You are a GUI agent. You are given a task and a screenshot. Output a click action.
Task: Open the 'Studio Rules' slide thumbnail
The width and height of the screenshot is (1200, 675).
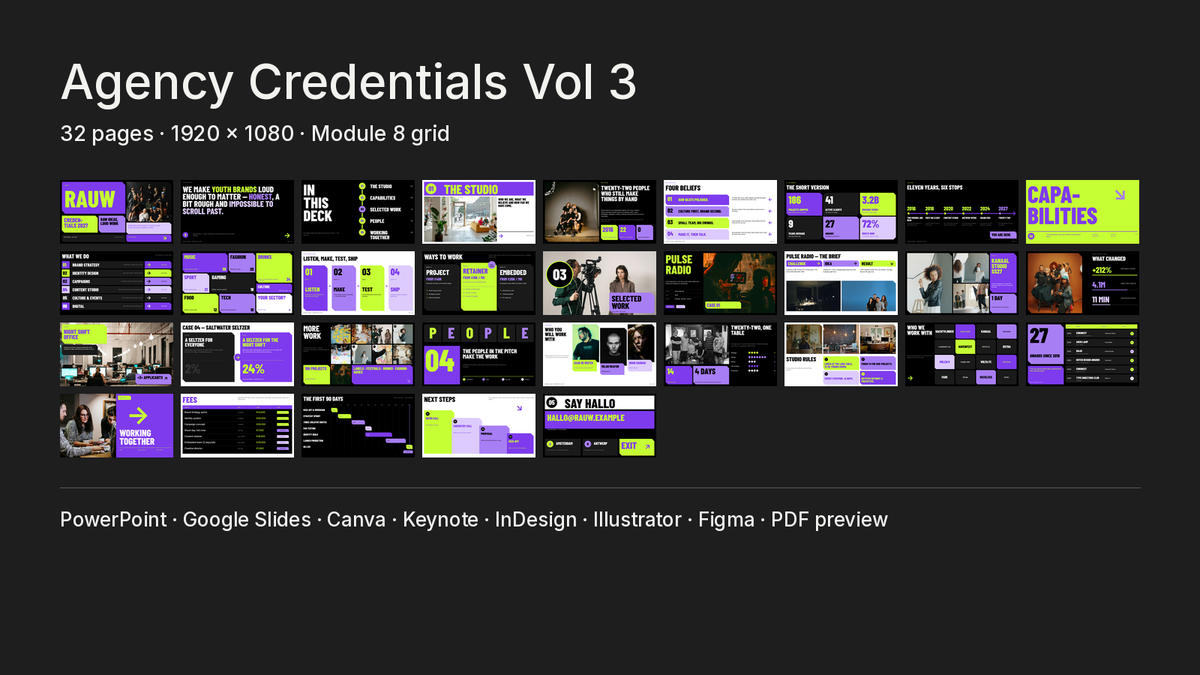(x=841, y=354)
